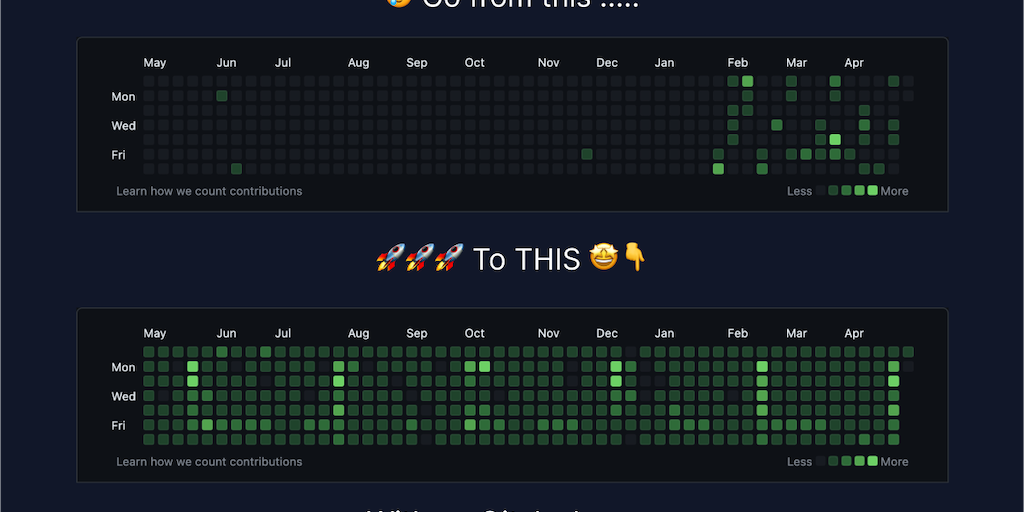Click the 'Nov' month label in bottom graph
This screenshot has width=1024, height=512.
pos(549,334)
